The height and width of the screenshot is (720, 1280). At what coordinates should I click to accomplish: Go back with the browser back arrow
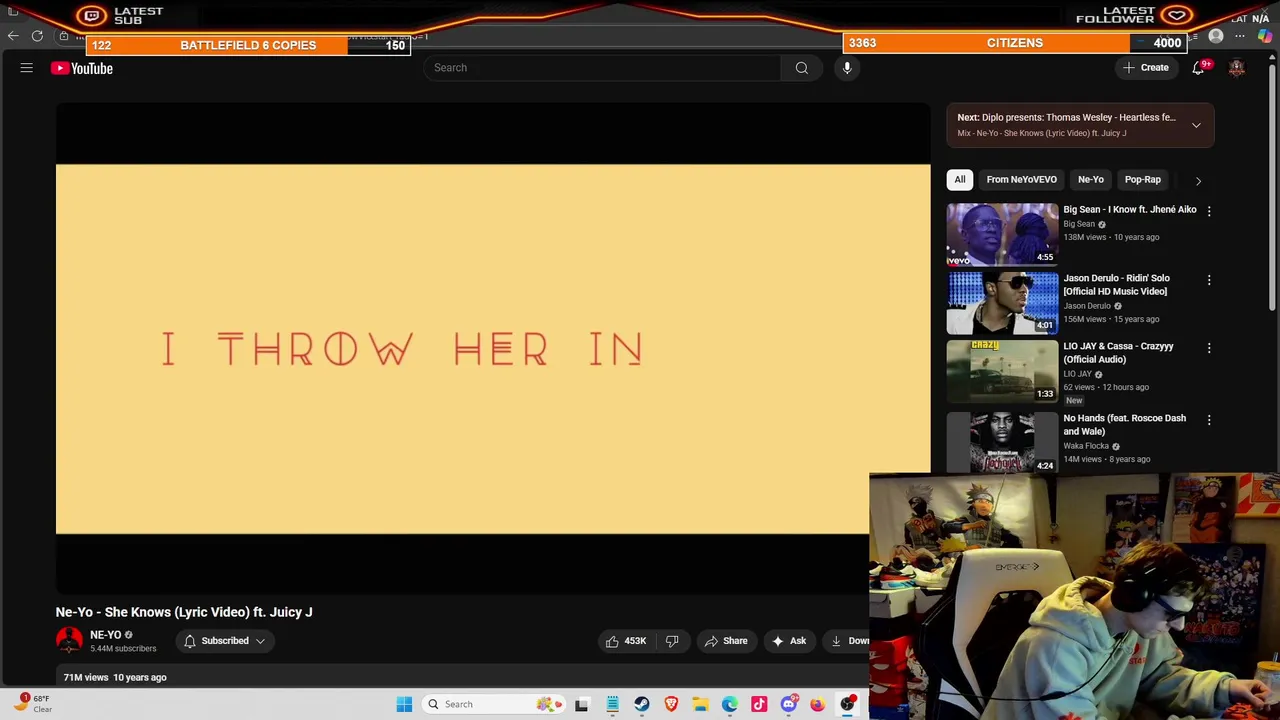click(x=13, y=36)
